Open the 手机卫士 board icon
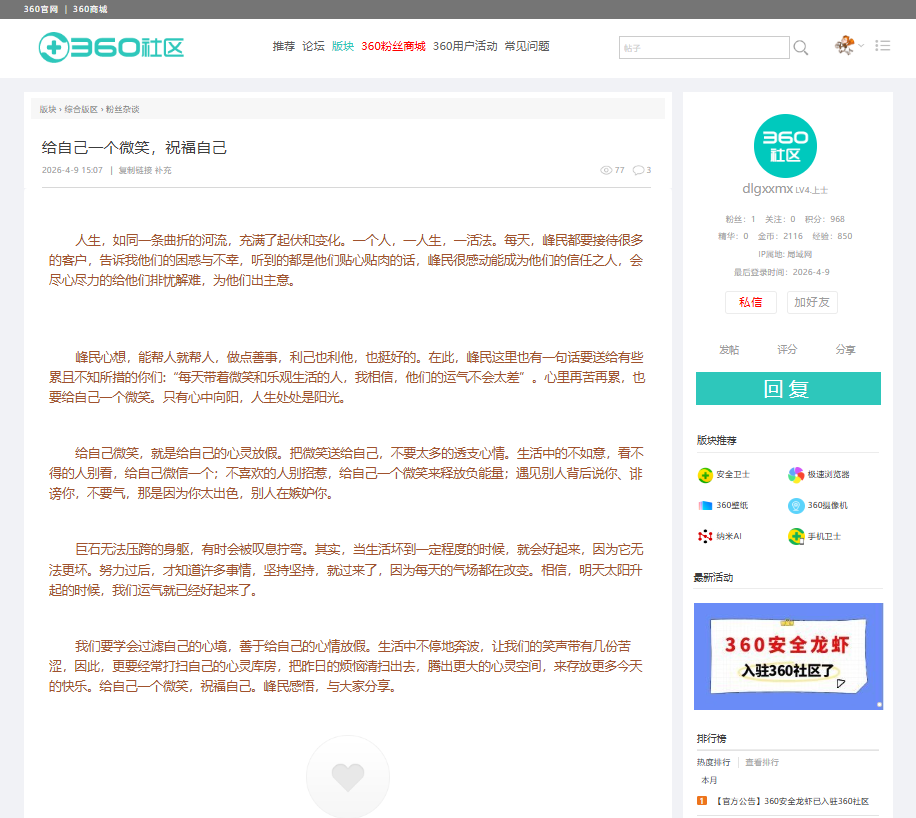 click(796, 536)
